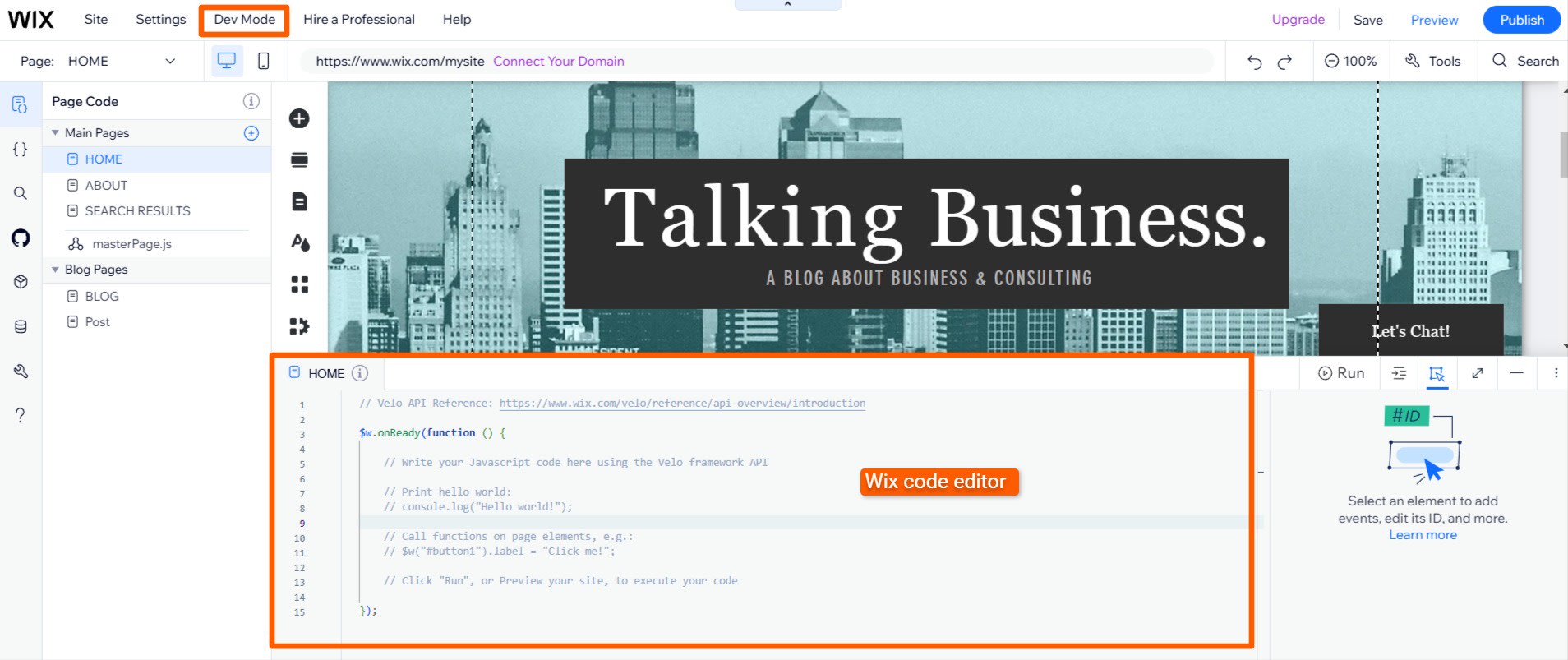1568x660 pixels.
Task: Click the Learn more link
Action: pyautogui.click(x=1423, y=535)
